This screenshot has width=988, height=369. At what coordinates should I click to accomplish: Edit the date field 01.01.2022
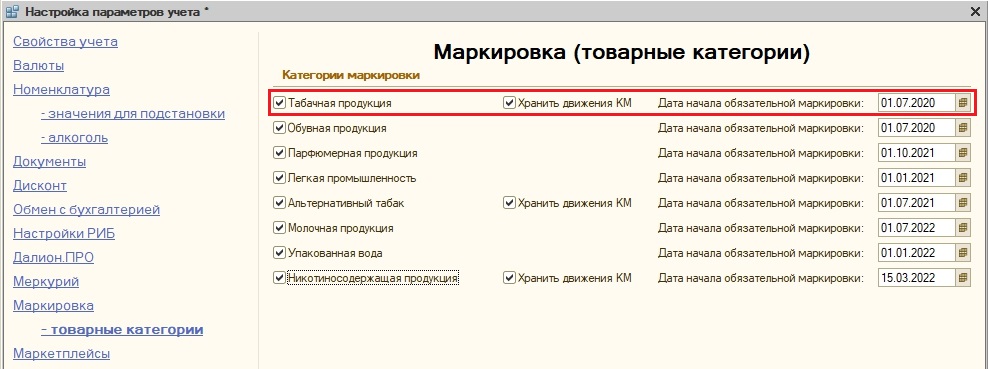[x=917, y=253]
